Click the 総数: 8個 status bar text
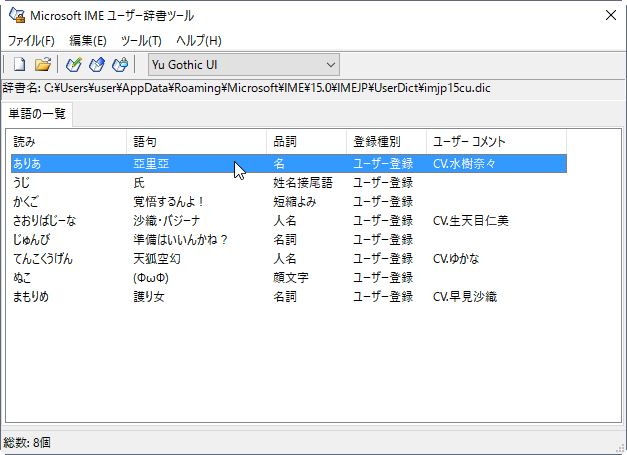This screenshot has height=455, width=627. click(27, 443)
